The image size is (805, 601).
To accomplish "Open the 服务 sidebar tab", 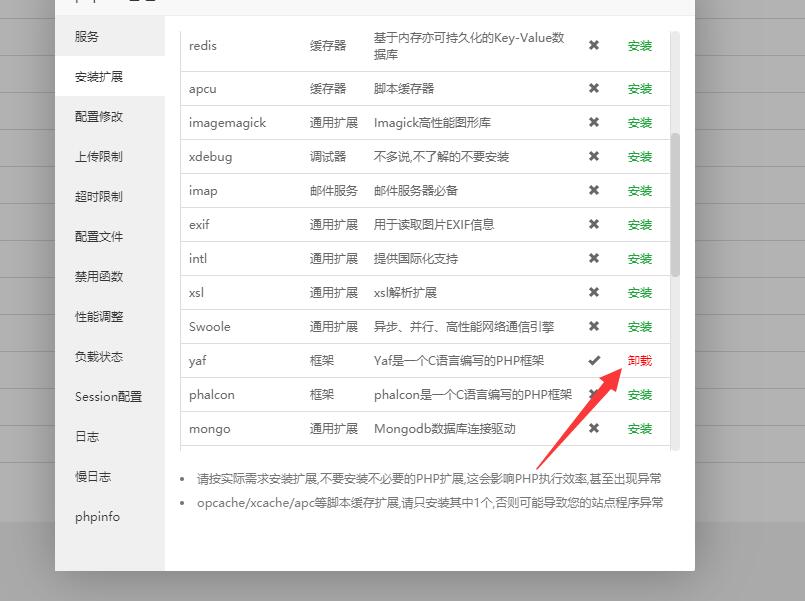I will (110, 36).
